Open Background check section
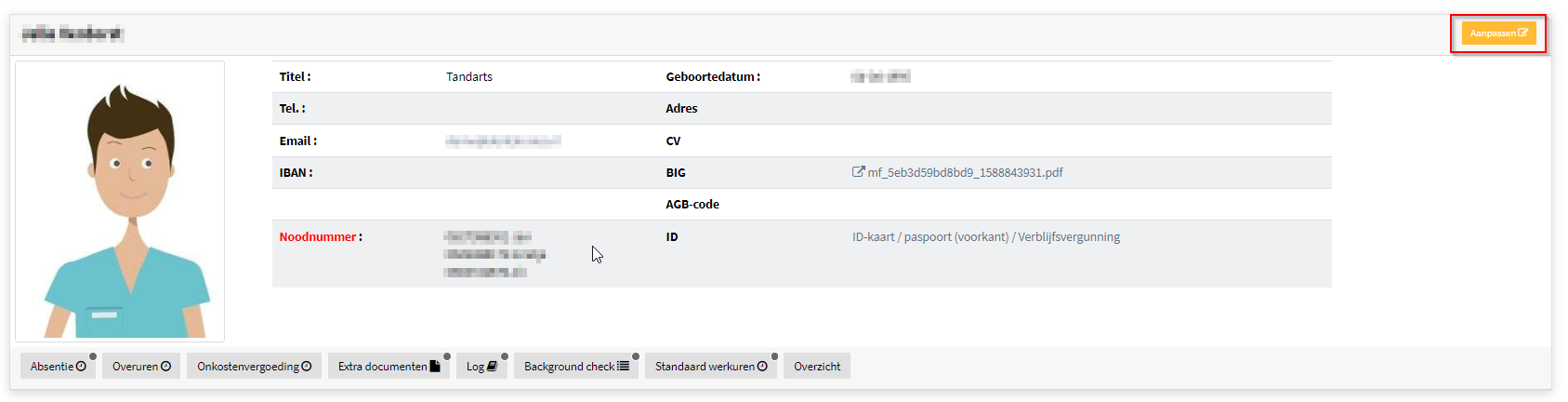Screen dimensions: 1568x402 click(x=576, y=367)
